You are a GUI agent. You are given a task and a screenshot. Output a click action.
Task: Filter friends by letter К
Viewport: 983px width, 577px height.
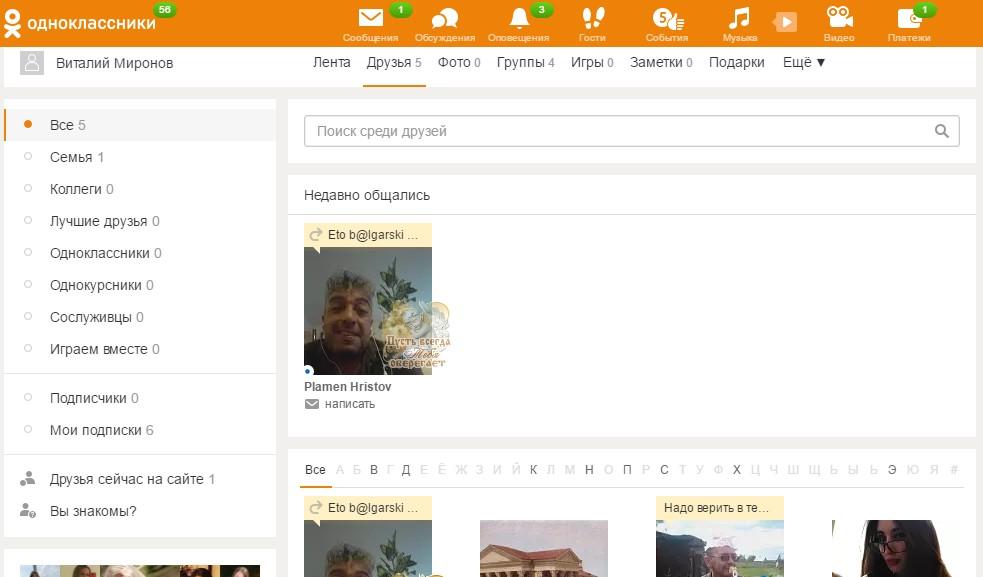point(533,470)
